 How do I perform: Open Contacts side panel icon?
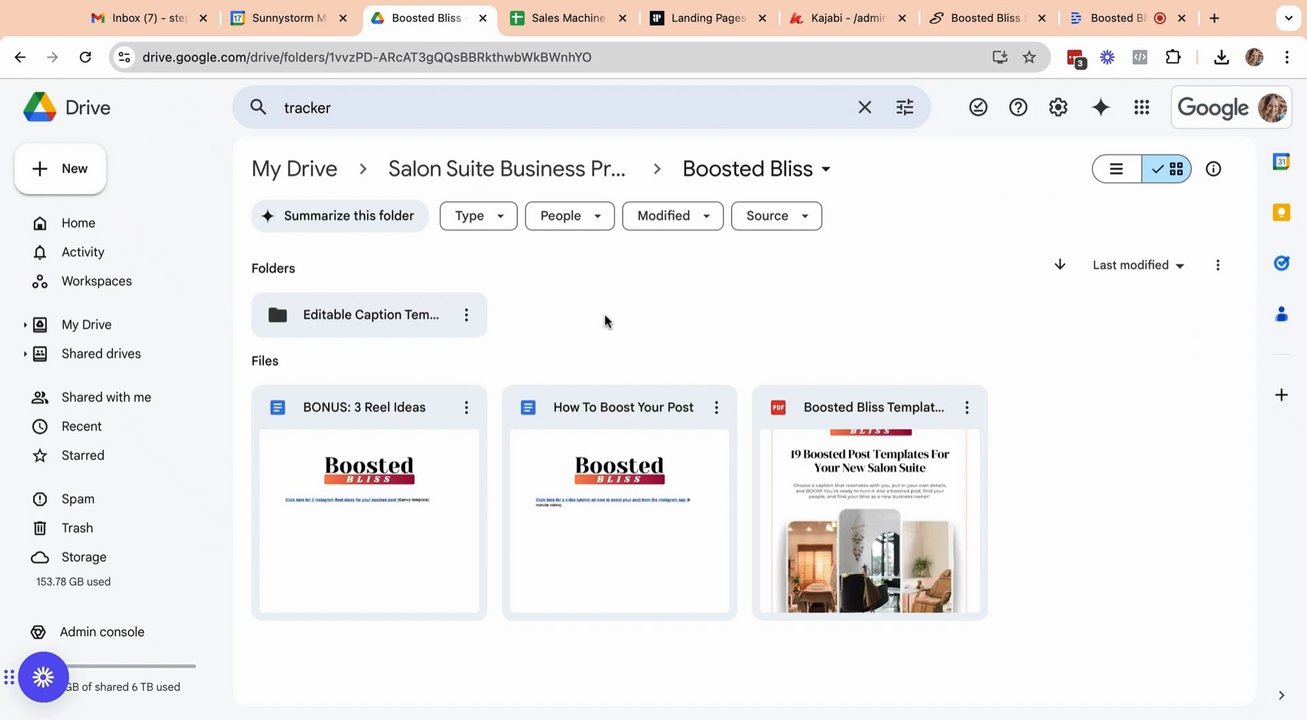[1281, 314]
